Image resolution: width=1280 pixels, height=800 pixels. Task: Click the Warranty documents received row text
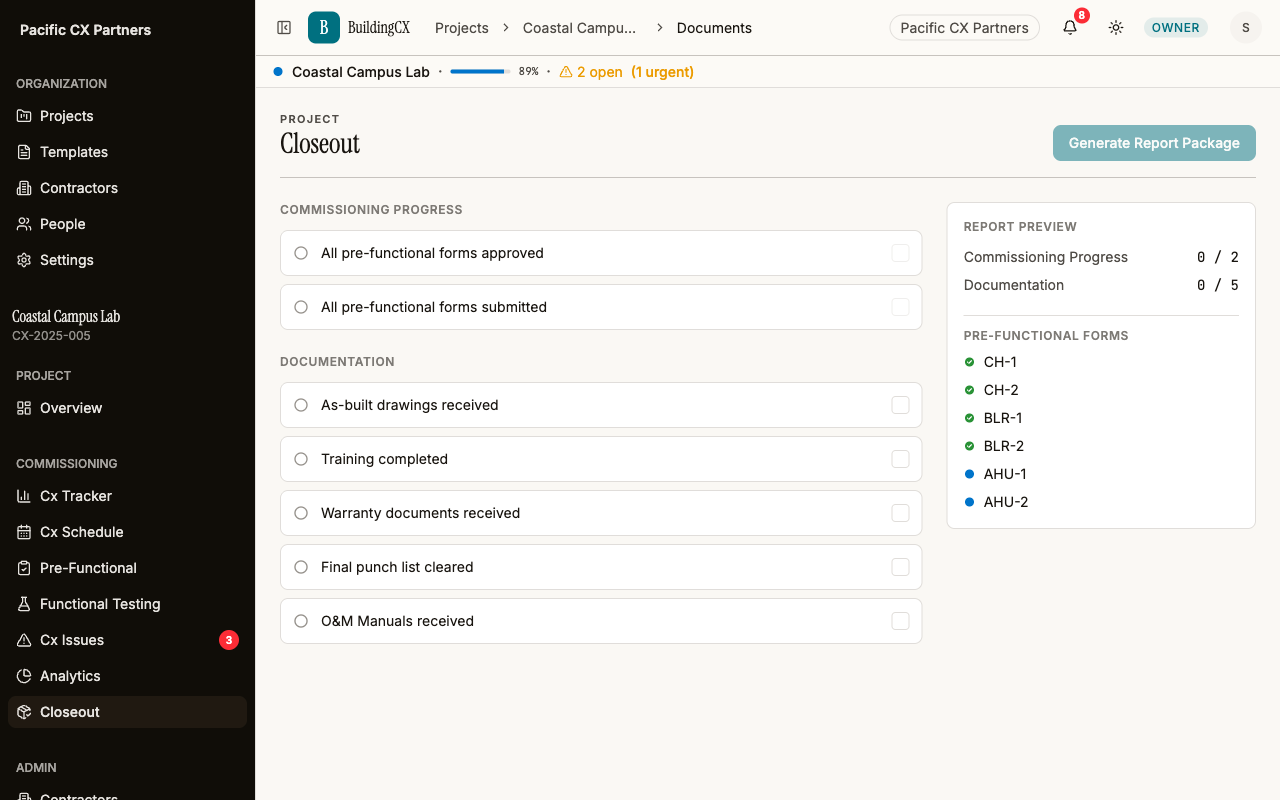click(x=421, y=513)
